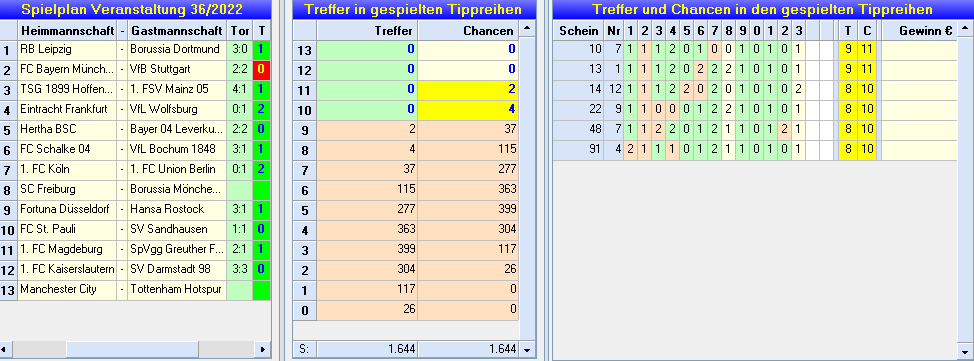Screen dimensions: 974x361
Task: Click Treffer value 37 in row 7
Action: click(x=367, y=169)
